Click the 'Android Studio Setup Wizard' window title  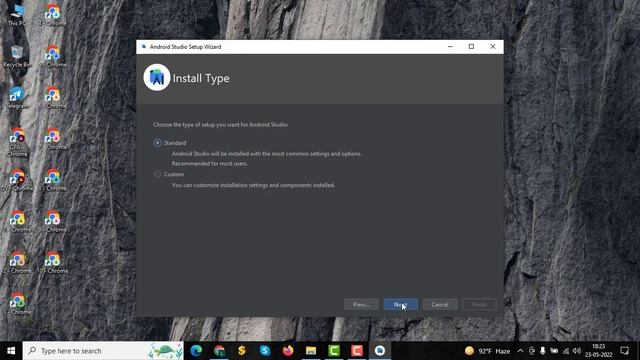[185, 47]
